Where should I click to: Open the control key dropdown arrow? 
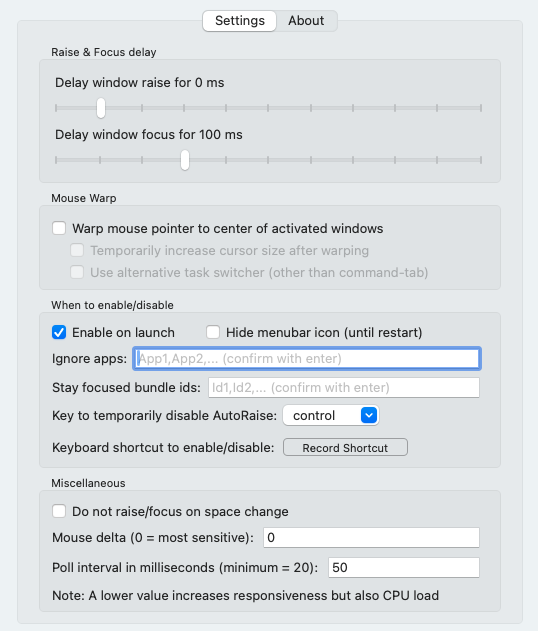tap(369, 415)
